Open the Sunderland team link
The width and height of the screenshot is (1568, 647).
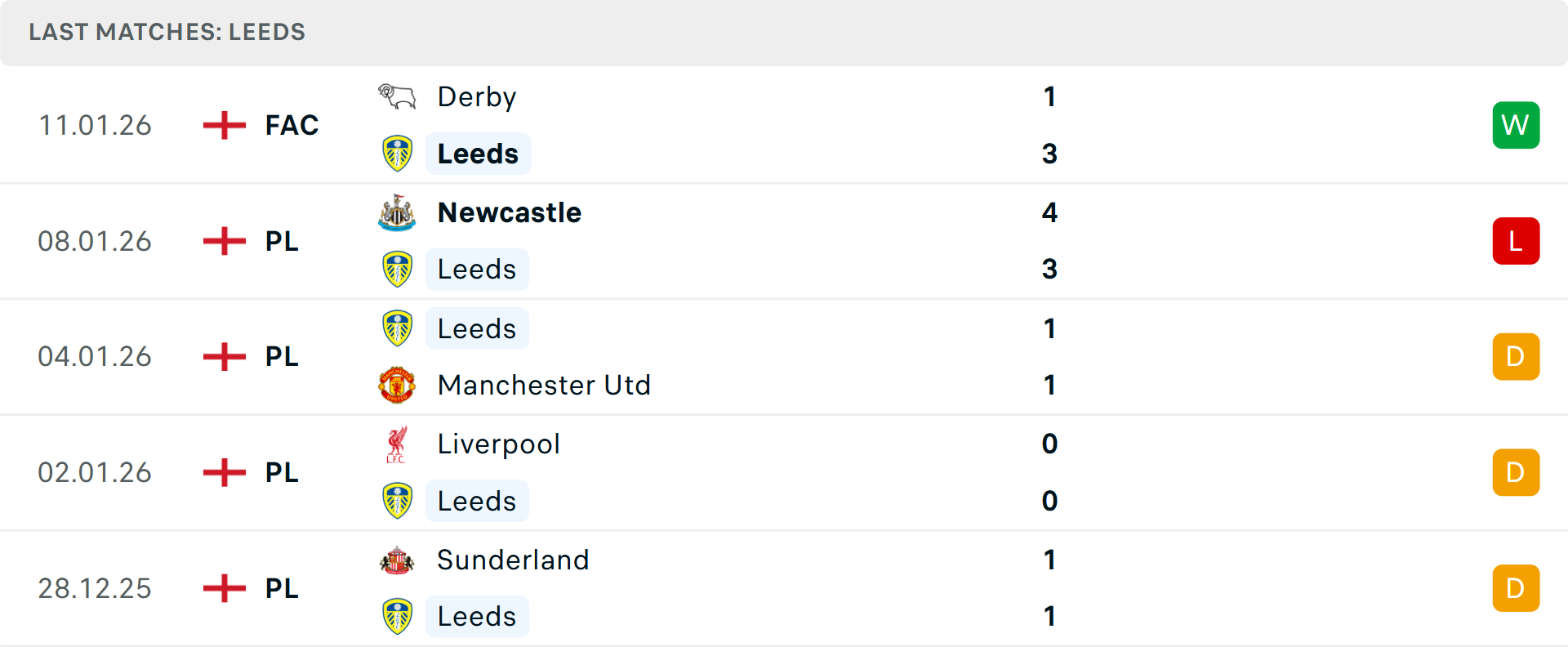click(513, 560)
